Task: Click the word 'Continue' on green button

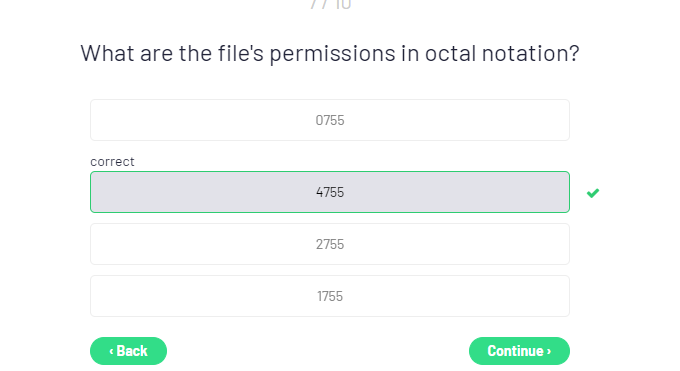Action: point(516,351)
